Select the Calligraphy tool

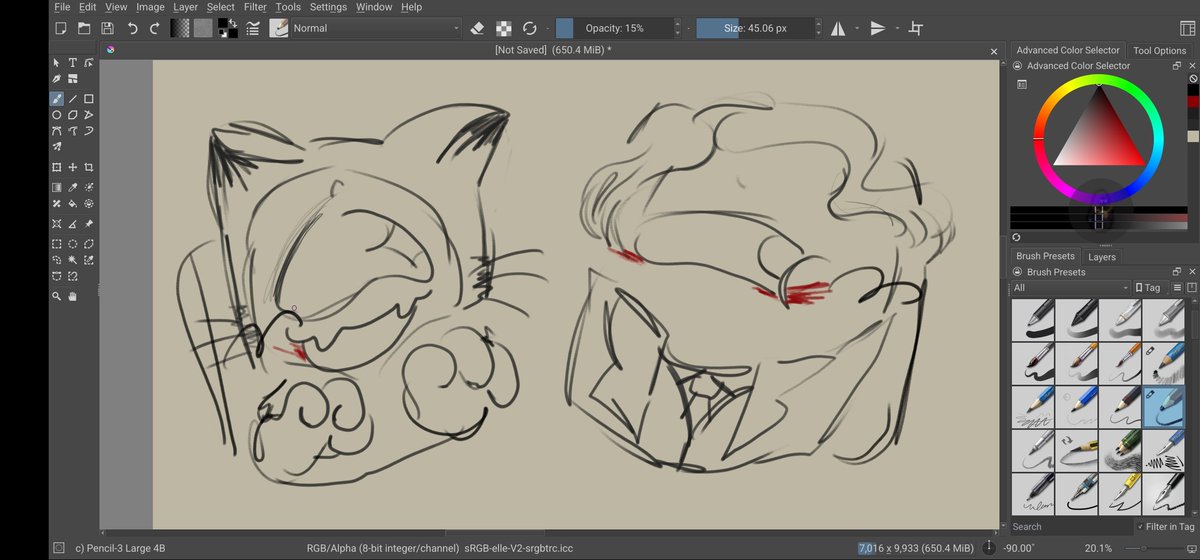pyautogui.click(x=57, y=79)
